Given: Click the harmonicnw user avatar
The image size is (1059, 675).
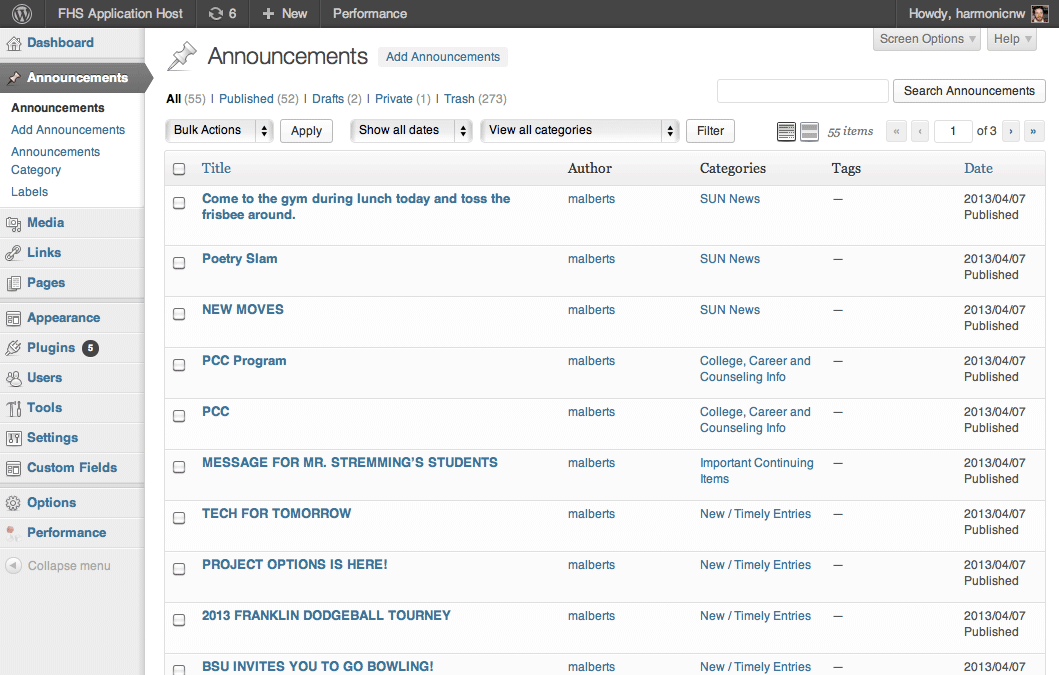Looking at the screenshot, I should (1039, 14).
